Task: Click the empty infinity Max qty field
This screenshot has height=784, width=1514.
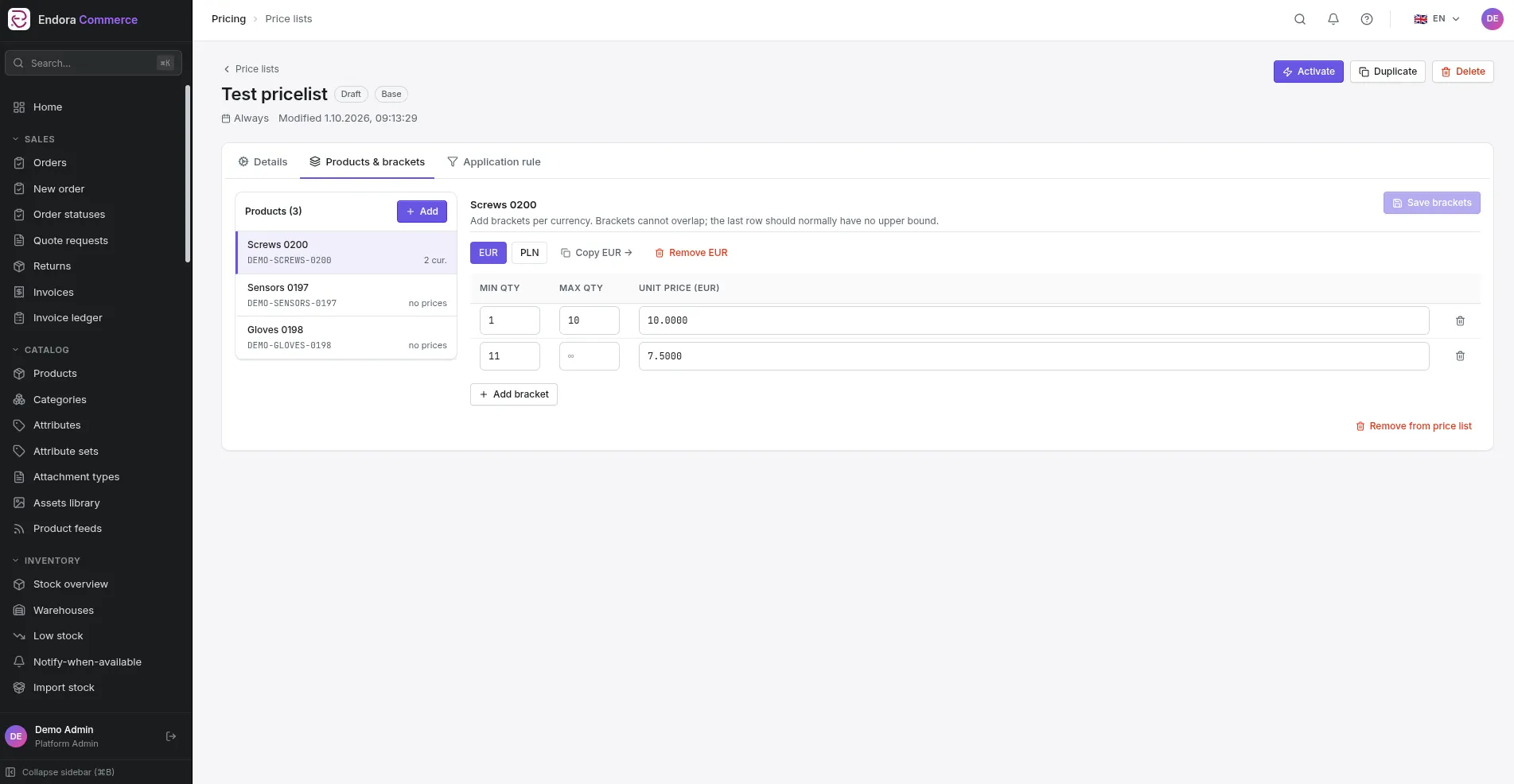Action: (x=590, y=356)
